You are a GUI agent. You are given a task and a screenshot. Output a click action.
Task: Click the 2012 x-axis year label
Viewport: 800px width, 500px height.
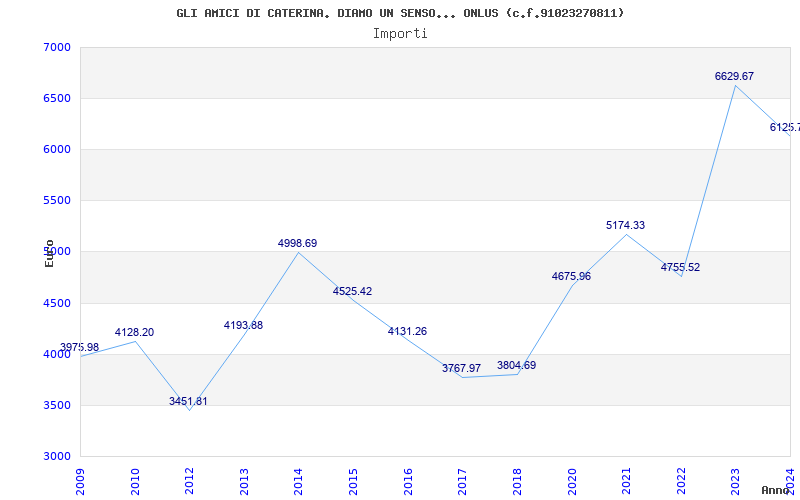(x=190, y=482)
